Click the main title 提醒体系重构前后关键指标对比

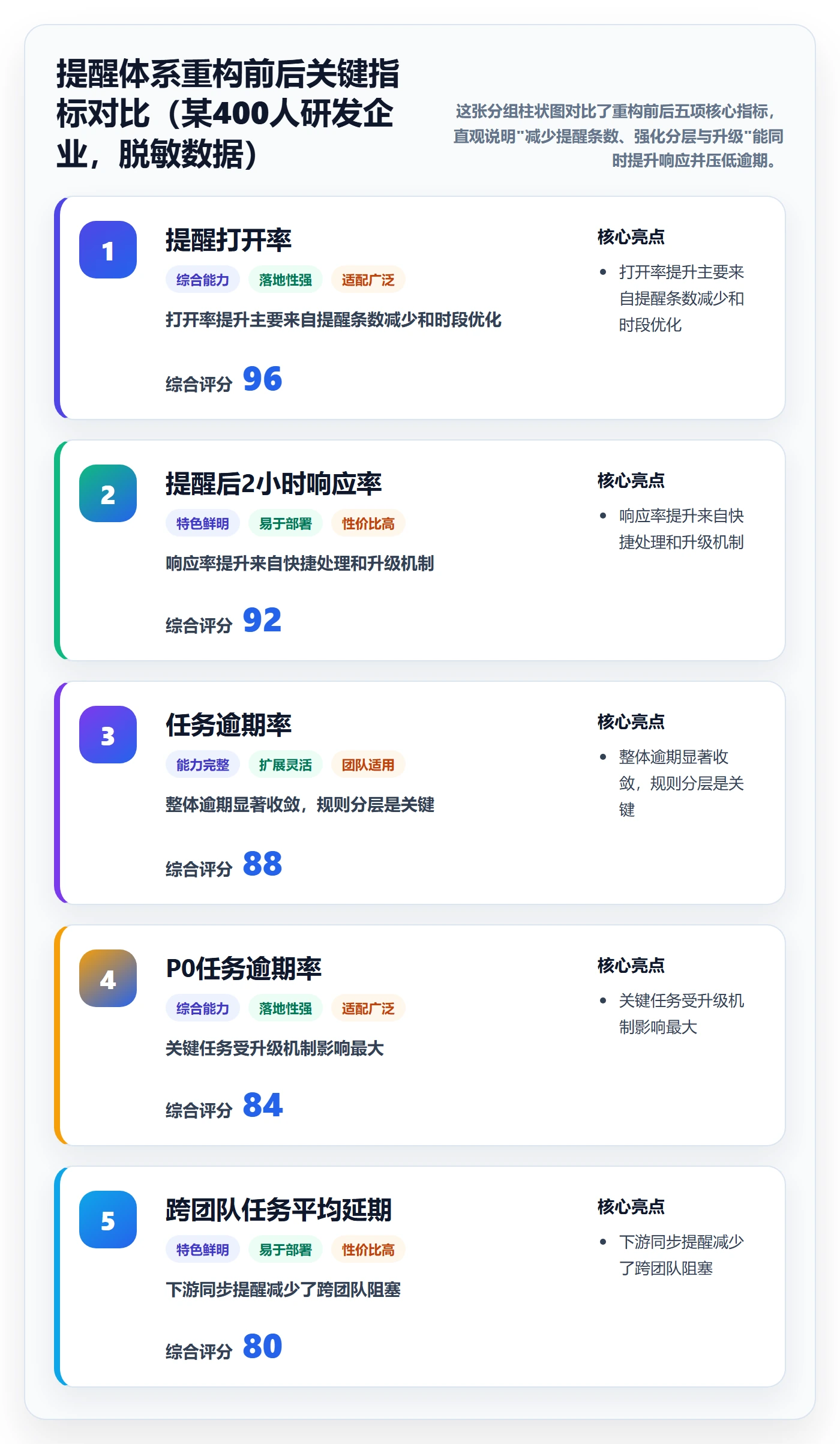[x=228, y=113]
